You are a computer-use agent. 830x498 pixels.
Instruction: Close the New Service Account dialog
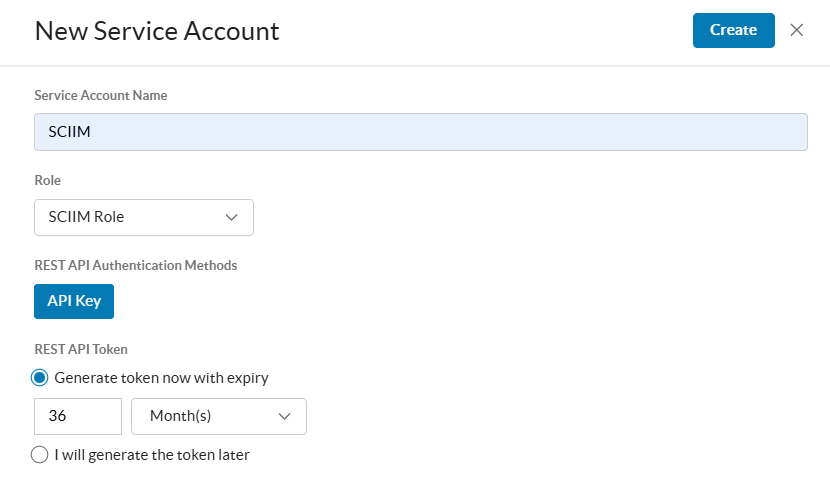pyautogui.click(x=797, y=30)
